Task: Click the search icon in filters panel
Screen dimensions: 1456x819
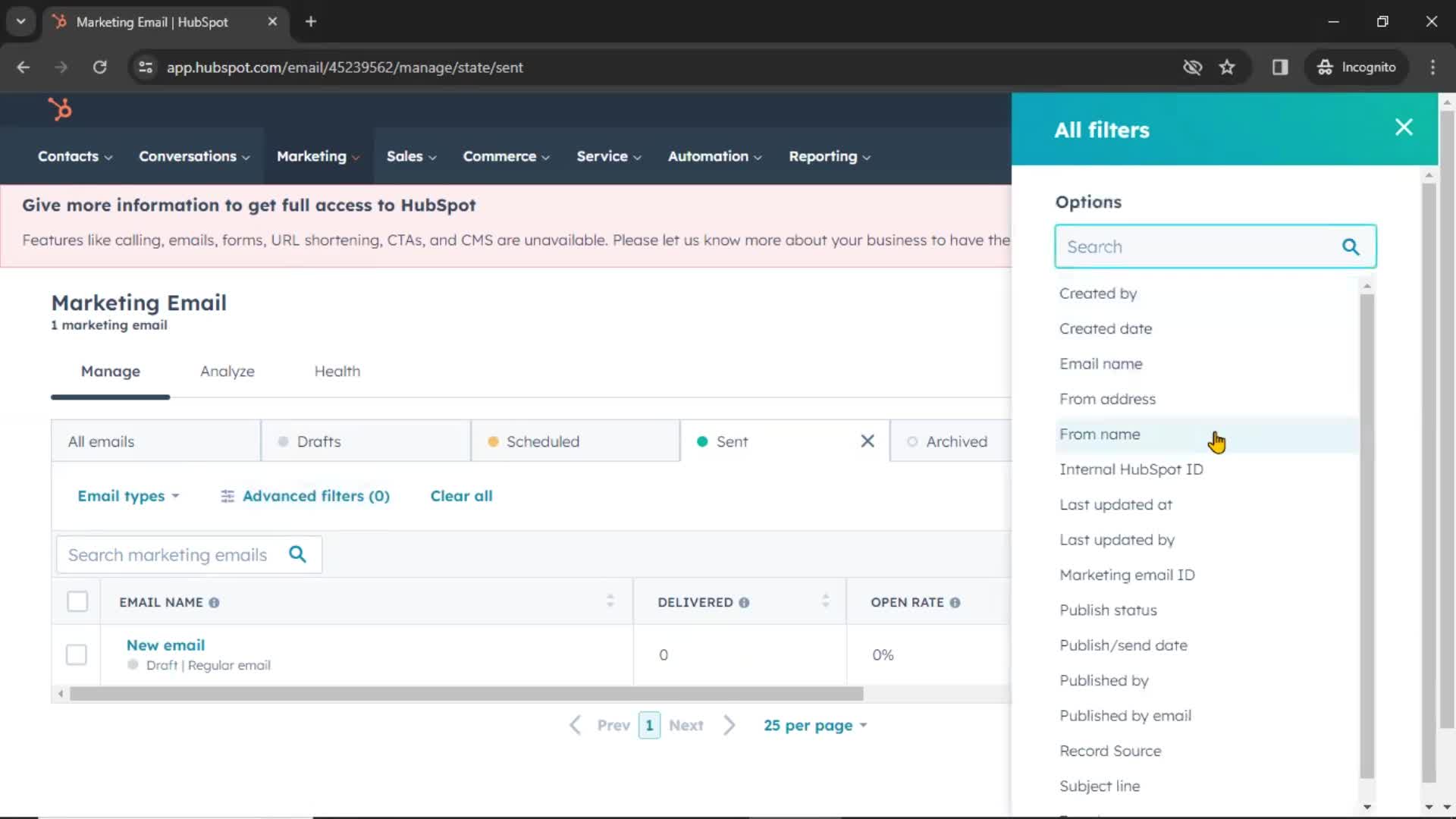Action: click(x=1351, y=246)
